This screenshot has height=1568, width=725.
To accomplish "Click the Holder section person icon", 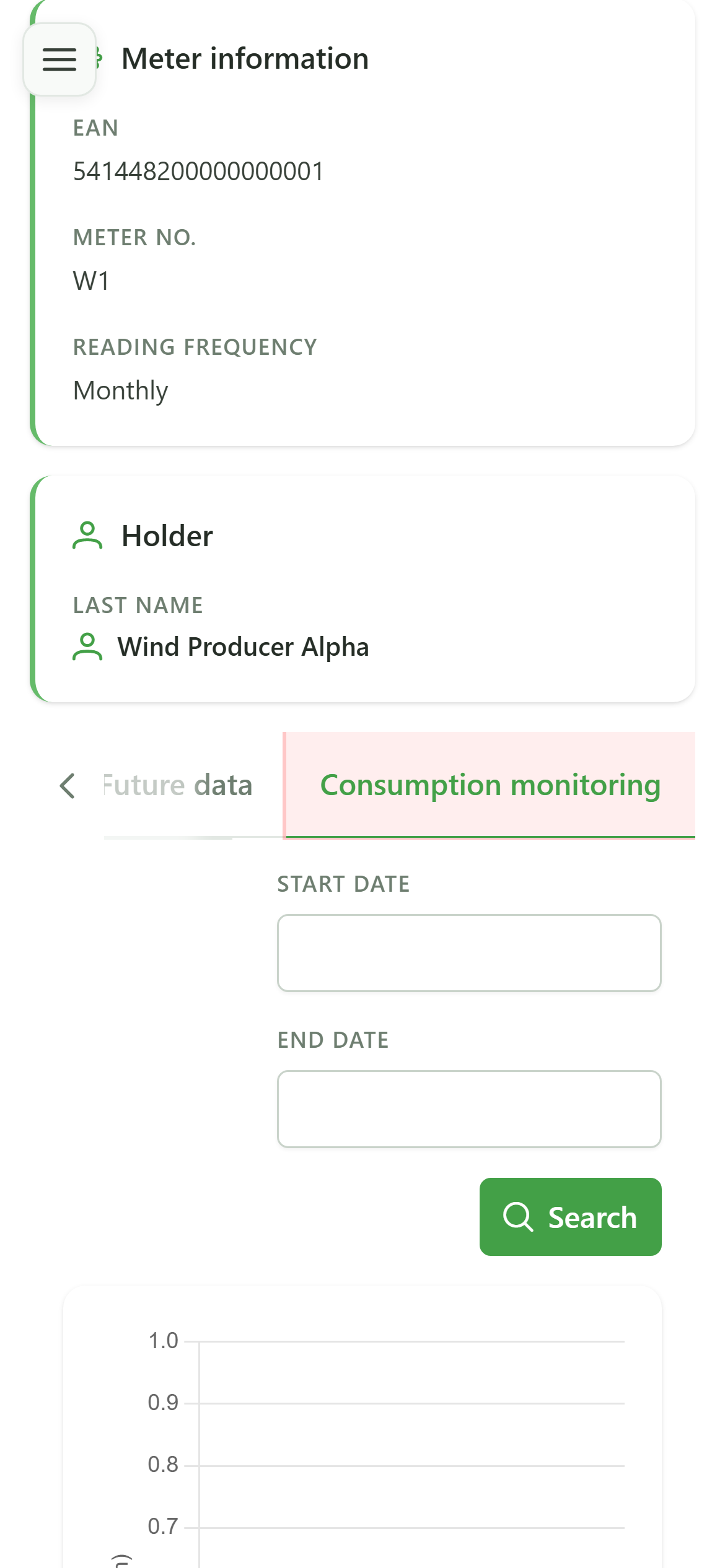I will tap(87, 536).
